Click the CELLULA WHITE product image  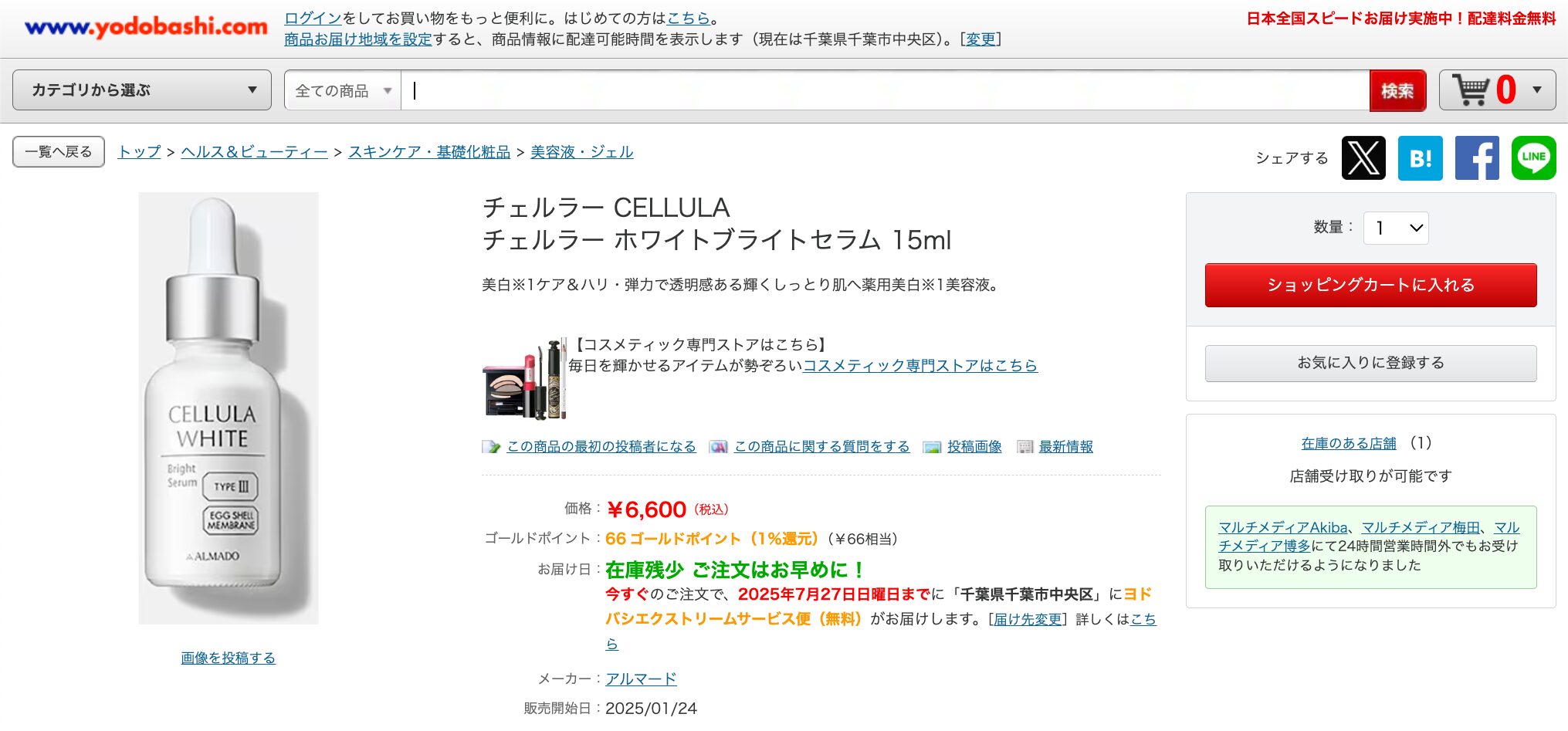[229, 408]
